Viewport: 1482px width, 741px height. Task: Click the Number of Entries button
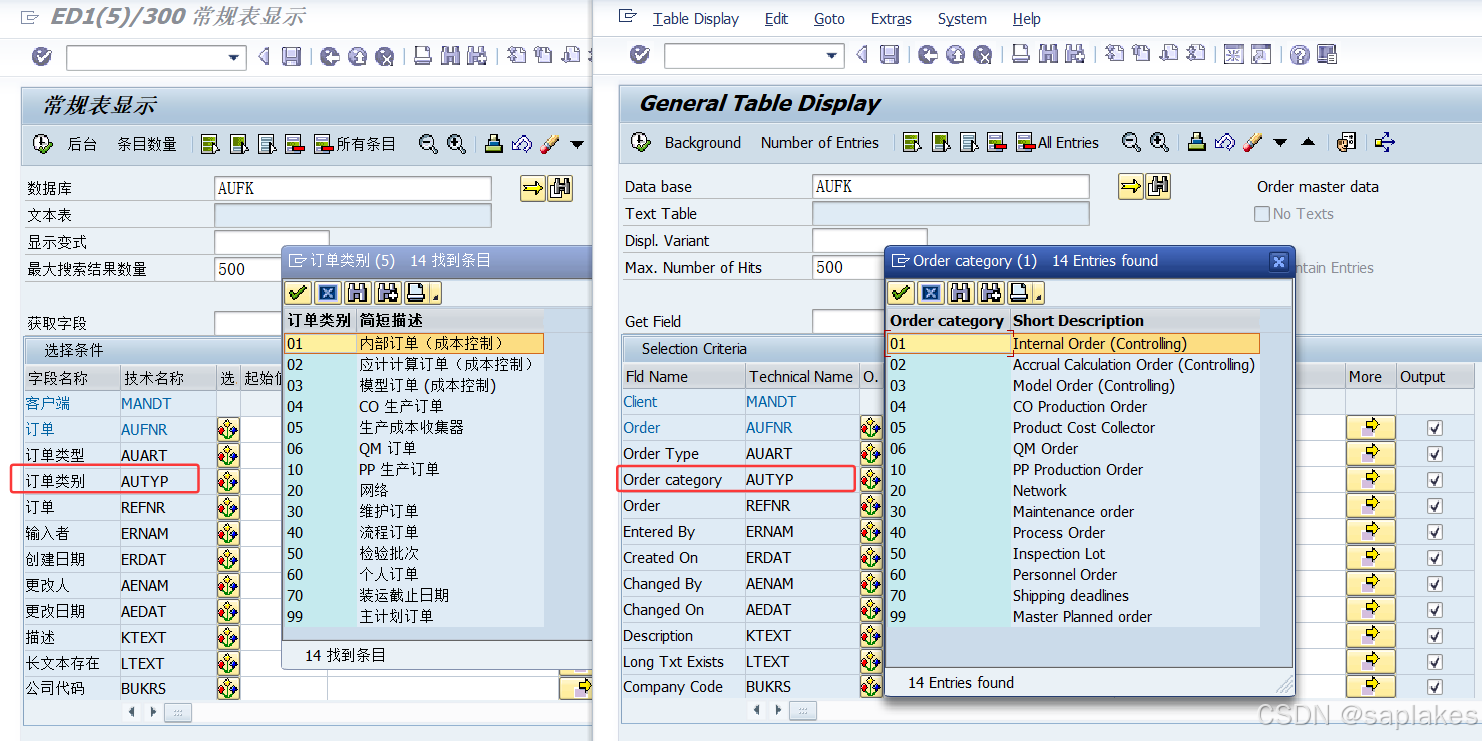(820, 143)
